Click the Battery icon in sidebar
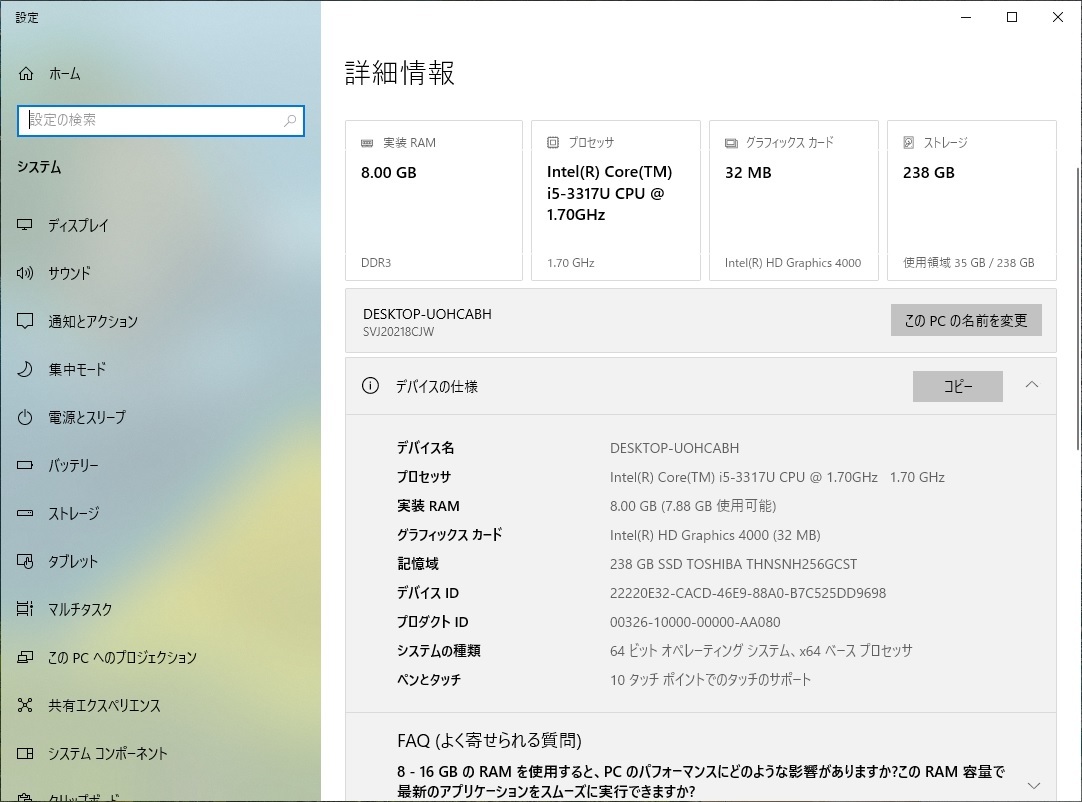 pos(25,465)
